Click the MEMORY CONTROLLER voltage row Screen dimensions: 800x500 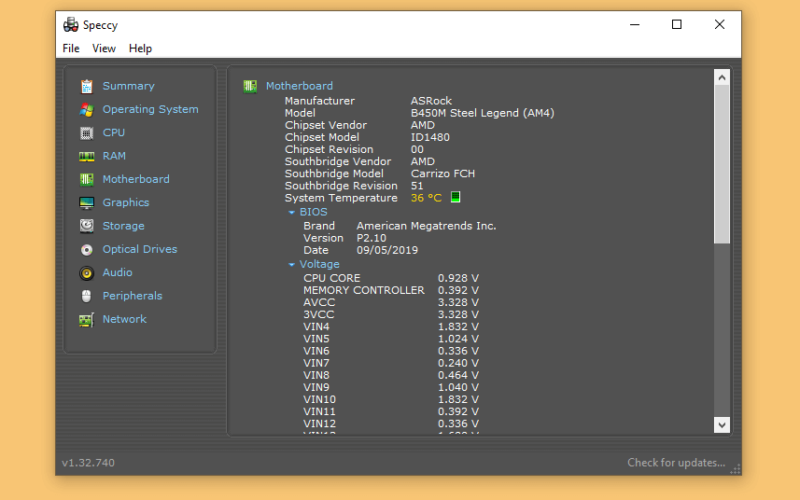click(x=391, y=290)
